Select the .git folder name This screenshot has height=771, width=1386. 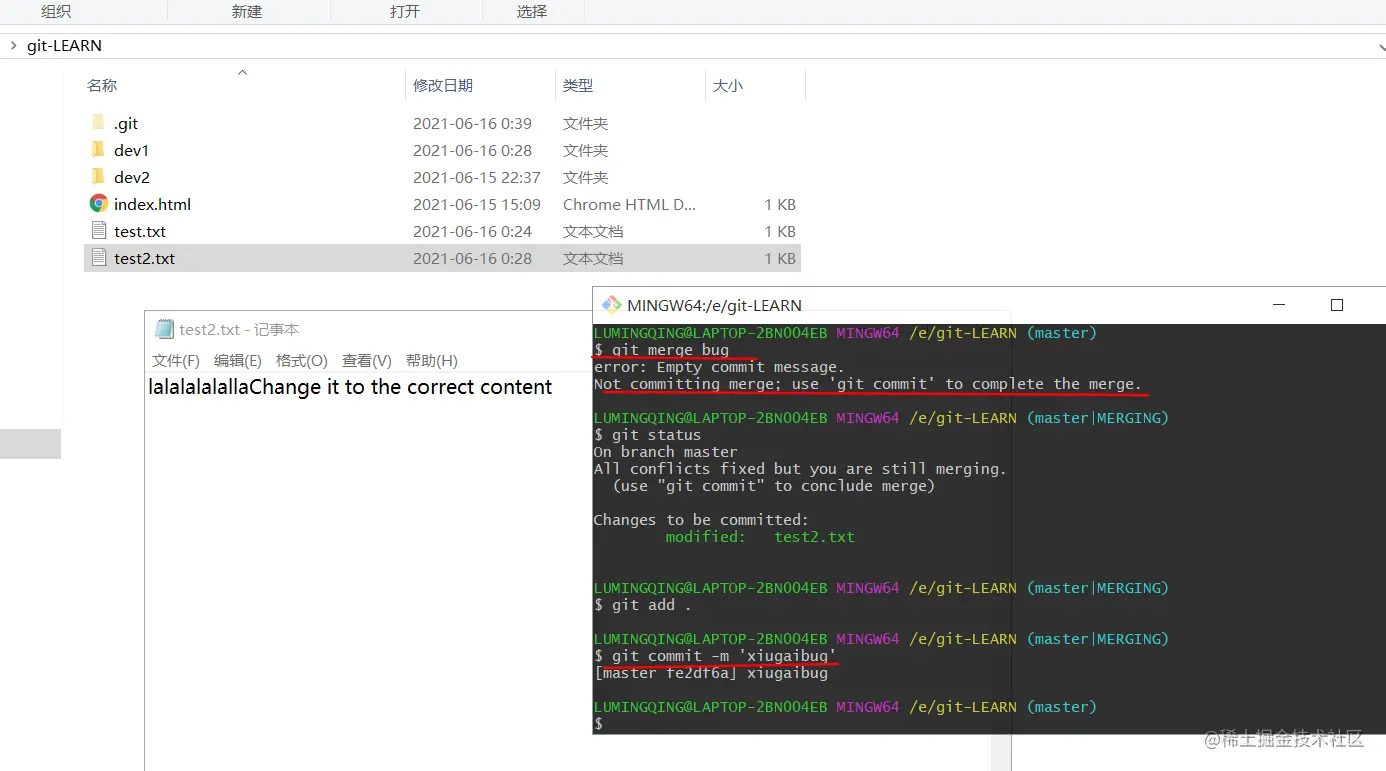pos(126,124)
